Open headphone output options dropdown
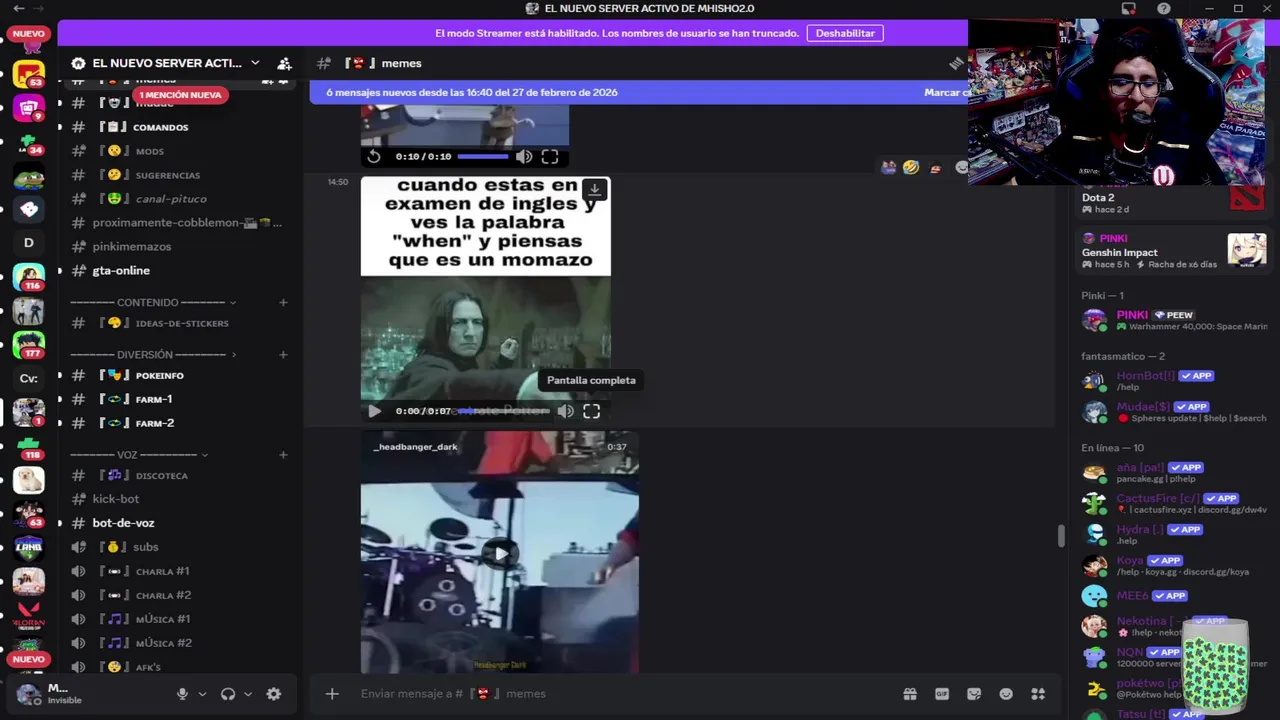The height and width of the screenshot is (720, 1280). pos(248,694)
